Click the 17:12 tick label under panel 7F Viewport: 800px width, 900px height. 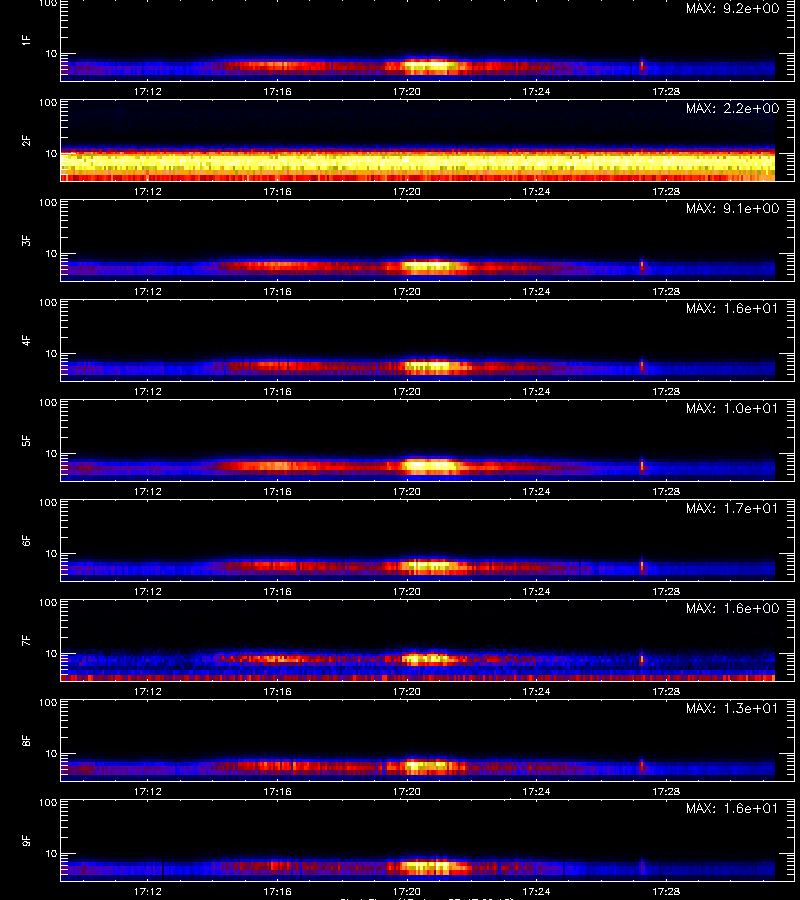(147, 691)
